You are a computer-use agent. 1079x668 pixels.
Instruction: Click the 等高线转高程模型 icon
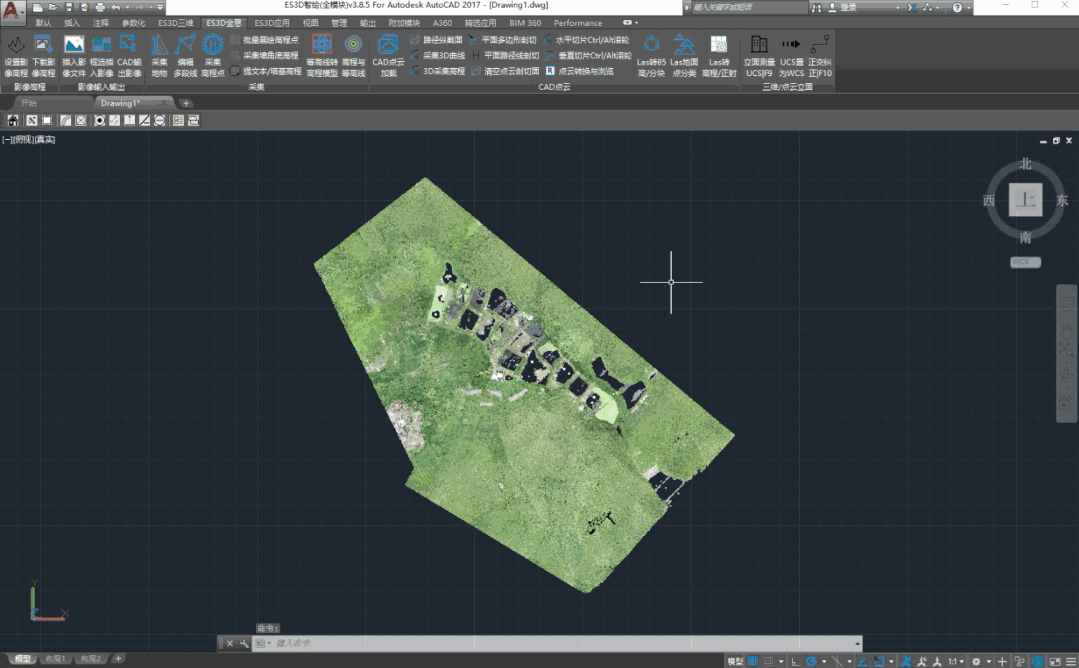pyautogui.click(x=322, y=56)
